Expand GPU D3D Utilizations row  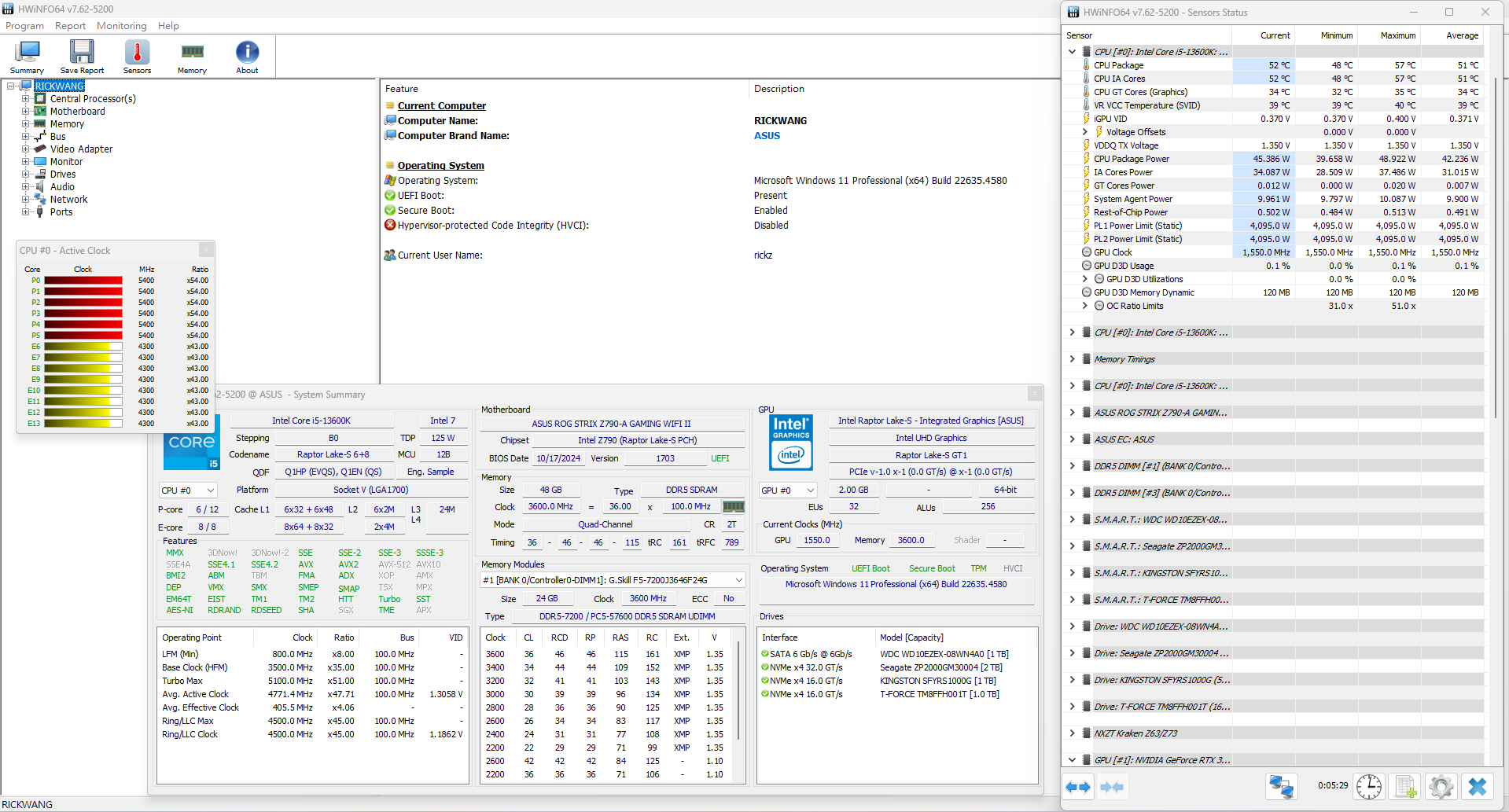point(1085,279)
